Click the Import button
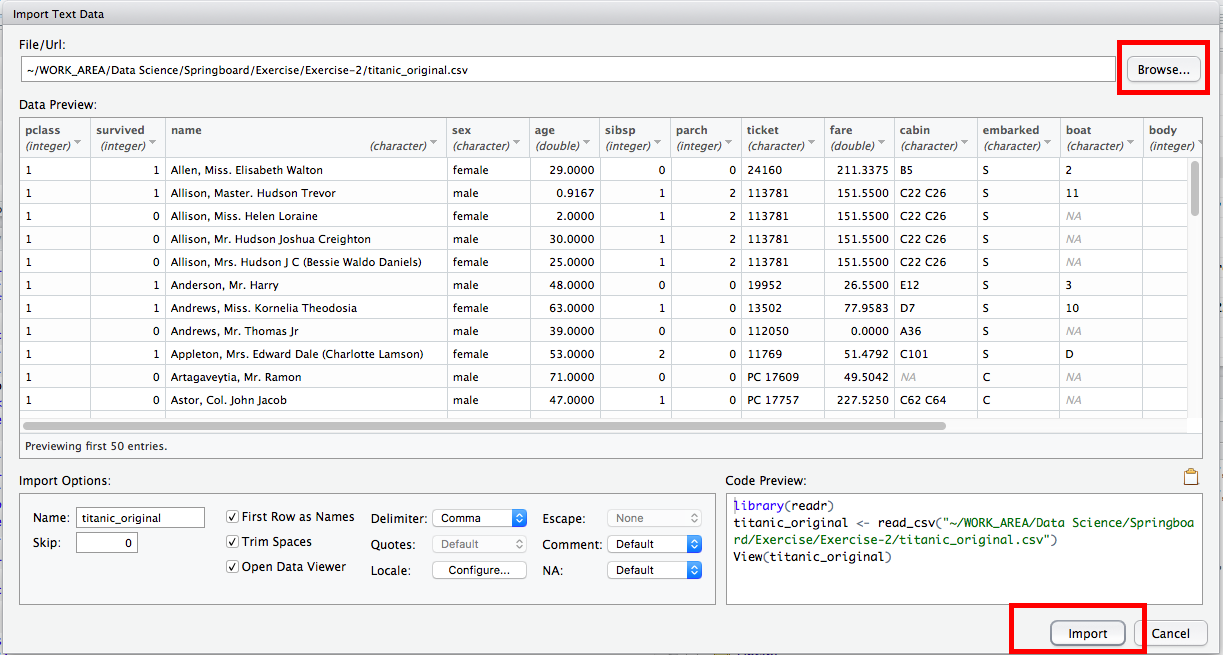The height and width of the screenshot is (655, 1223). 1088,633
